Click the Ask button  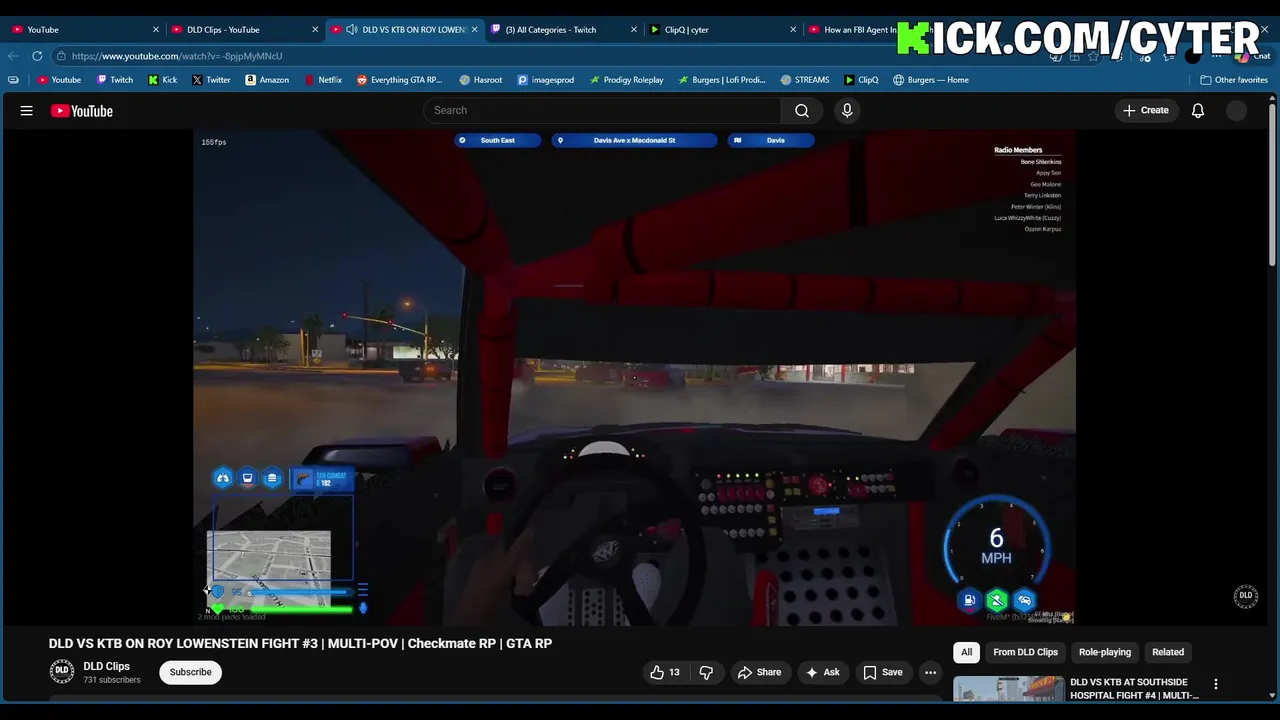pos(823,672)
